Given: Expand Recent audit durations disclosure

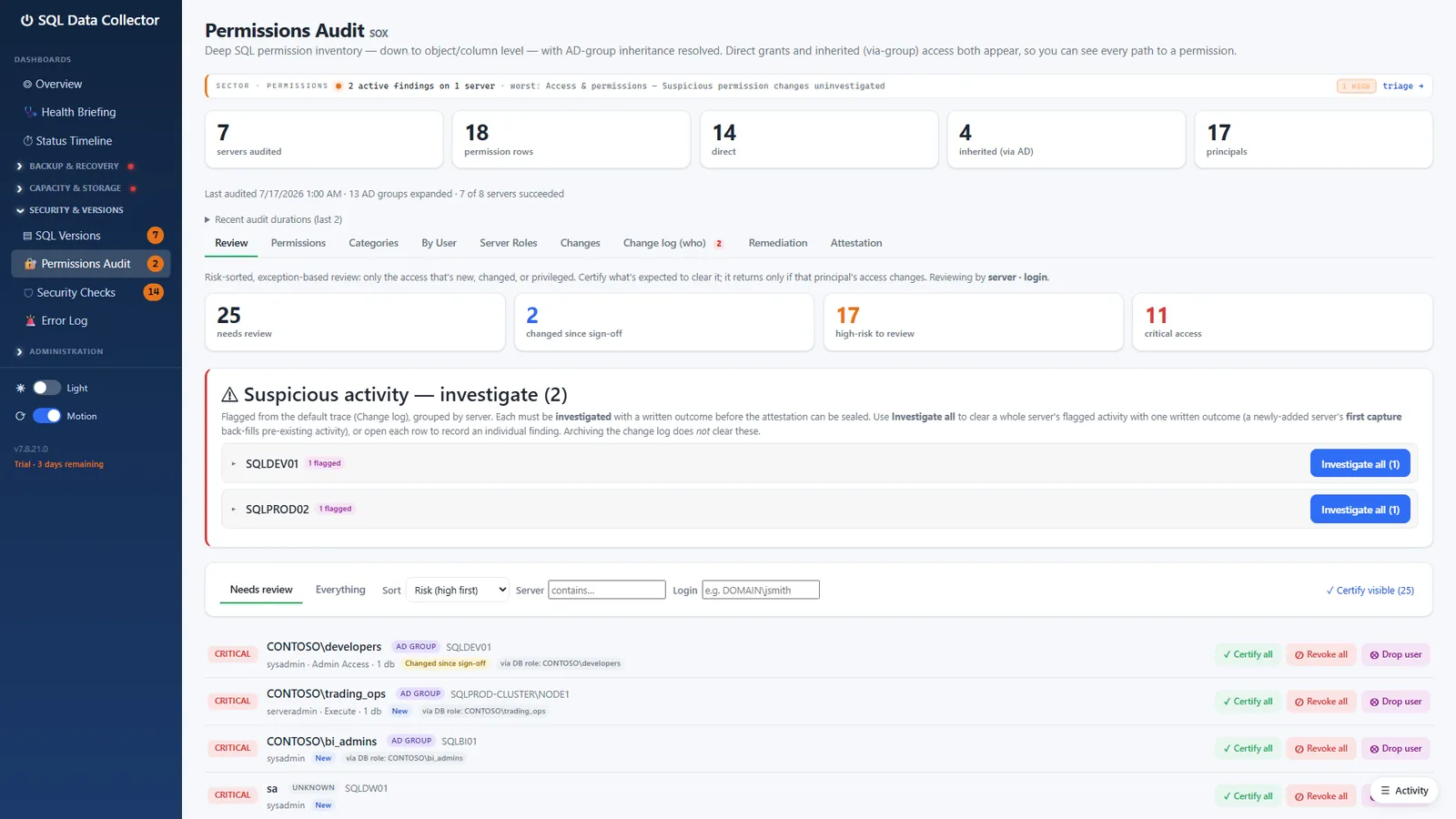Looking at the screenshot, I should [274, 219].
